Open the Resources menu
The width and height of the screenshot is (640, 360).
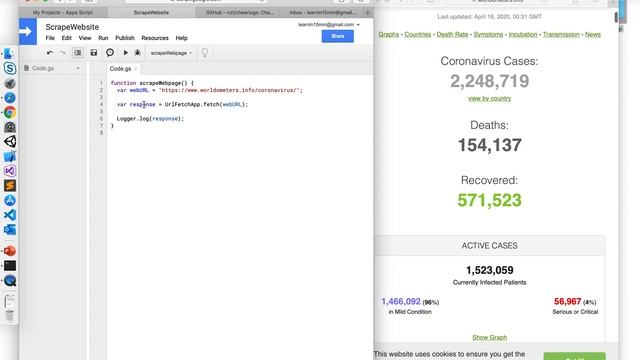tap(155, 38)
